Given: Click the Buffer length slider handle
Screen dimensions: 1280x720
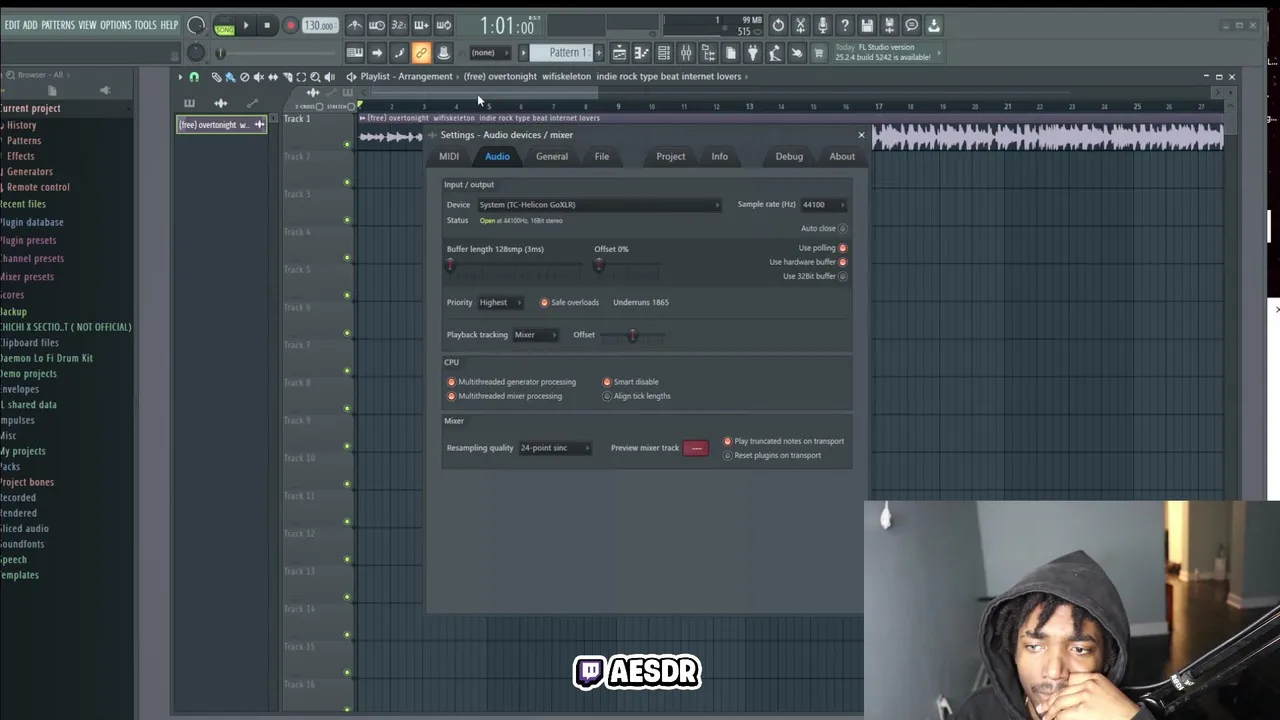Looking at the screenshot, I should pyautogui.click(x=450, y=265).
